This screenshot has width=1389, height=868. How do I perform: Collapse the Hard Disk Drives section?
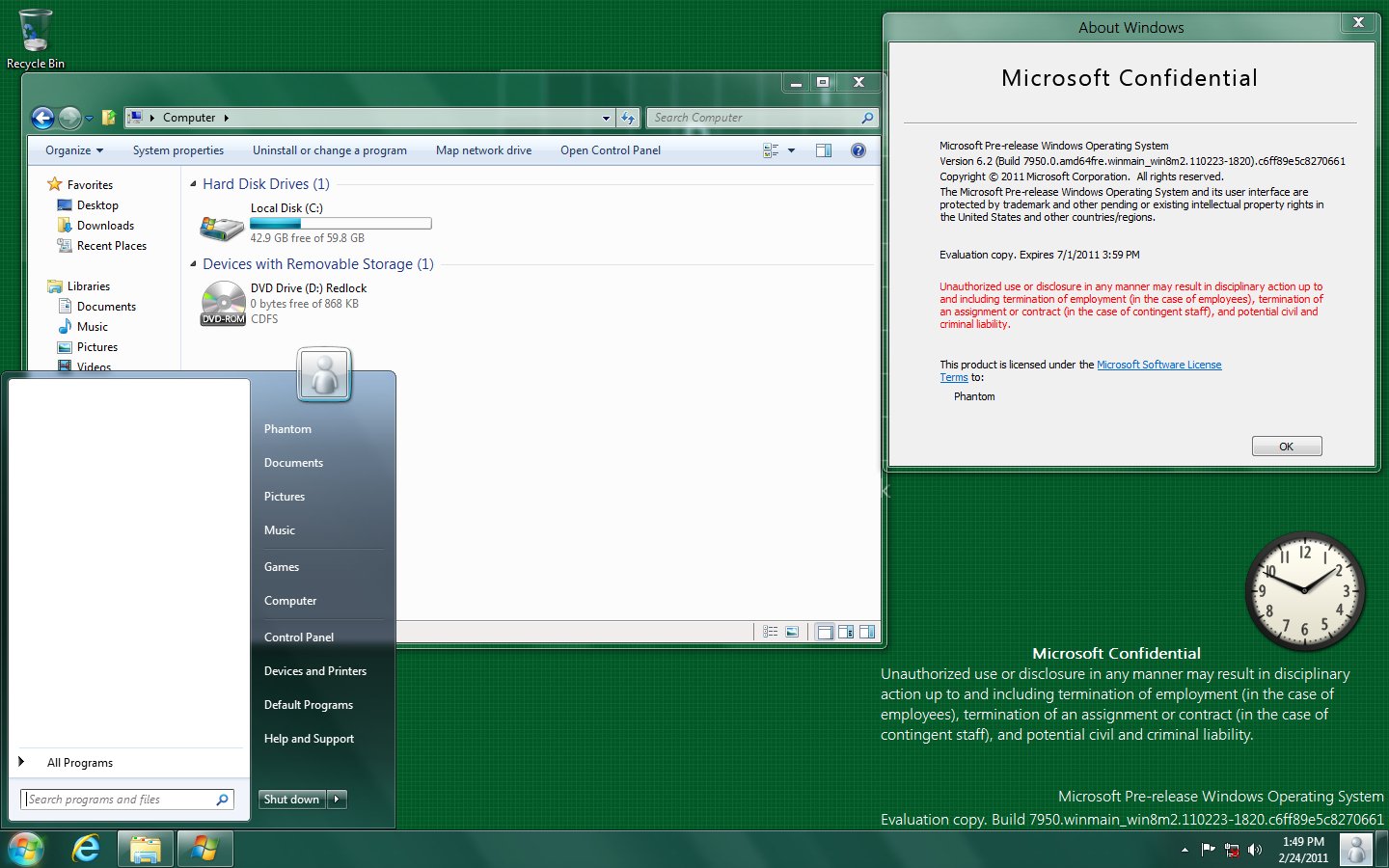point(191,184)
